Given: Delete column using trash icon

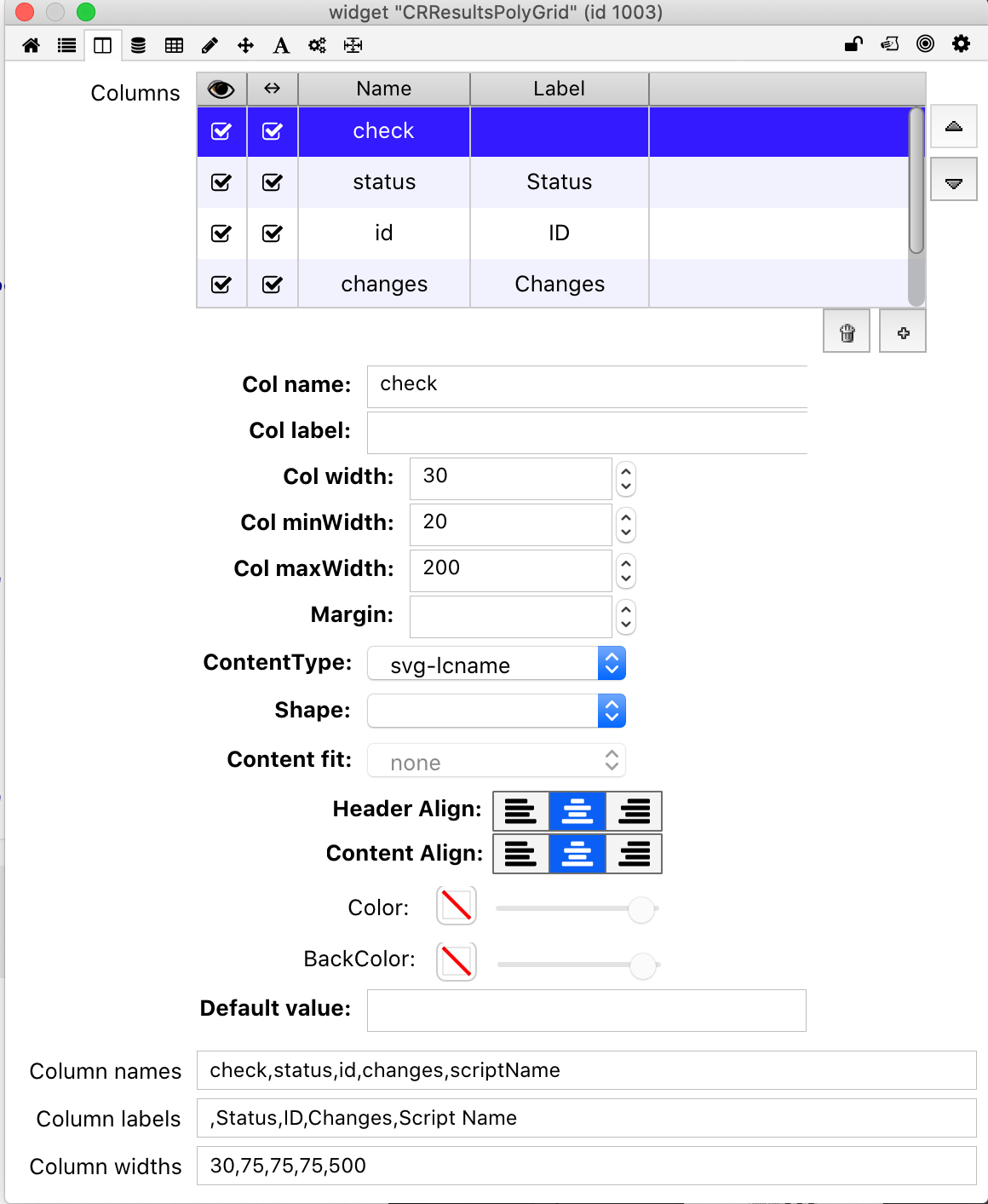Looking at the screenshot, I should point(847,332).
